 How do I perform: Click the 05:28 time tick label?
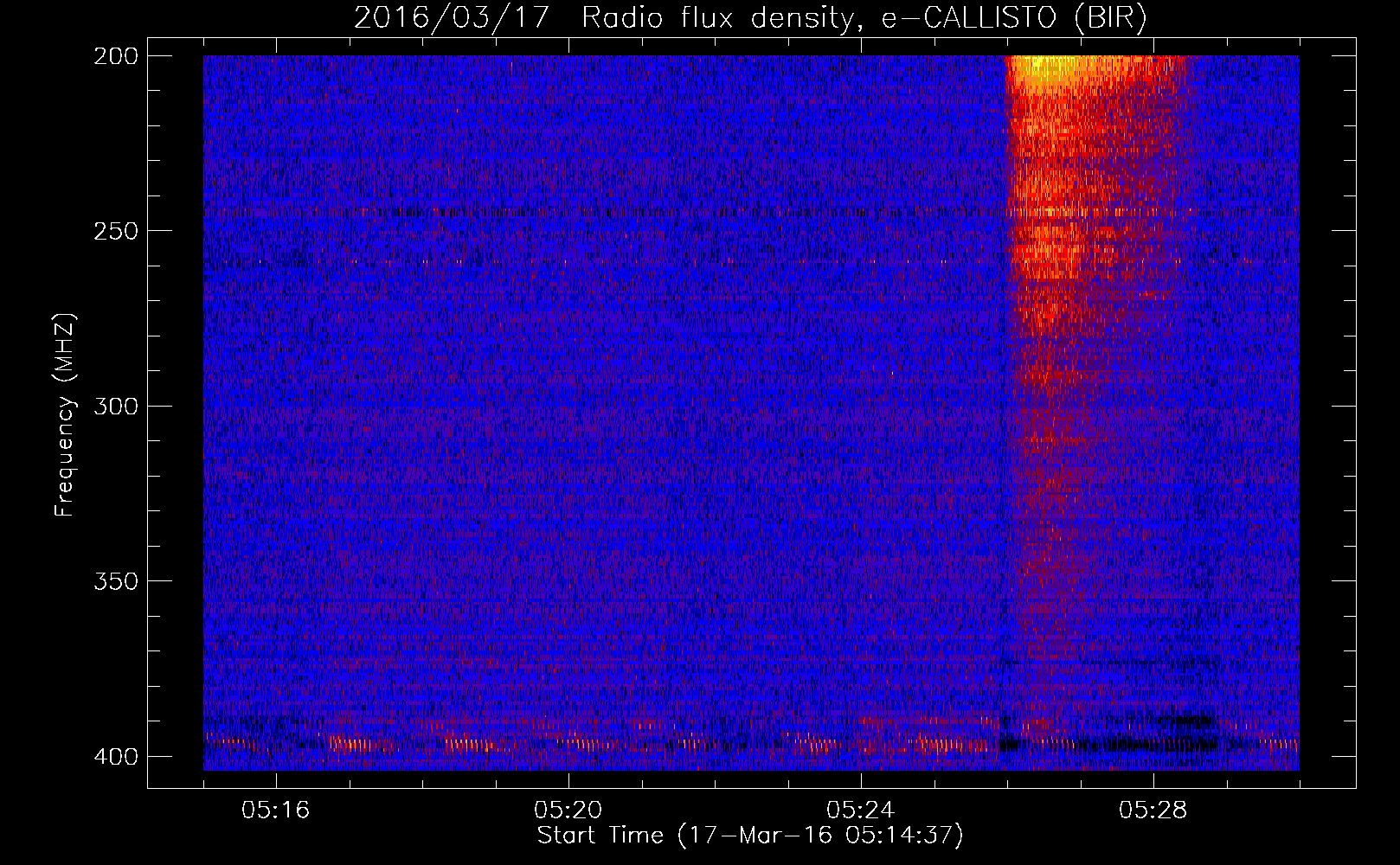pos(1153,810)
